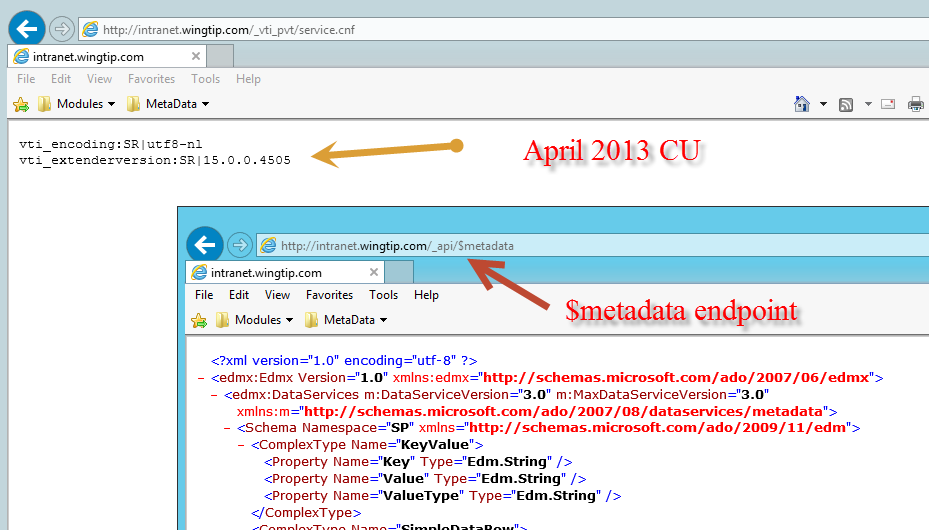Collapse the ComplexType KeyValue node
This screenshot has height=530, width=929.
click(241, 445)
